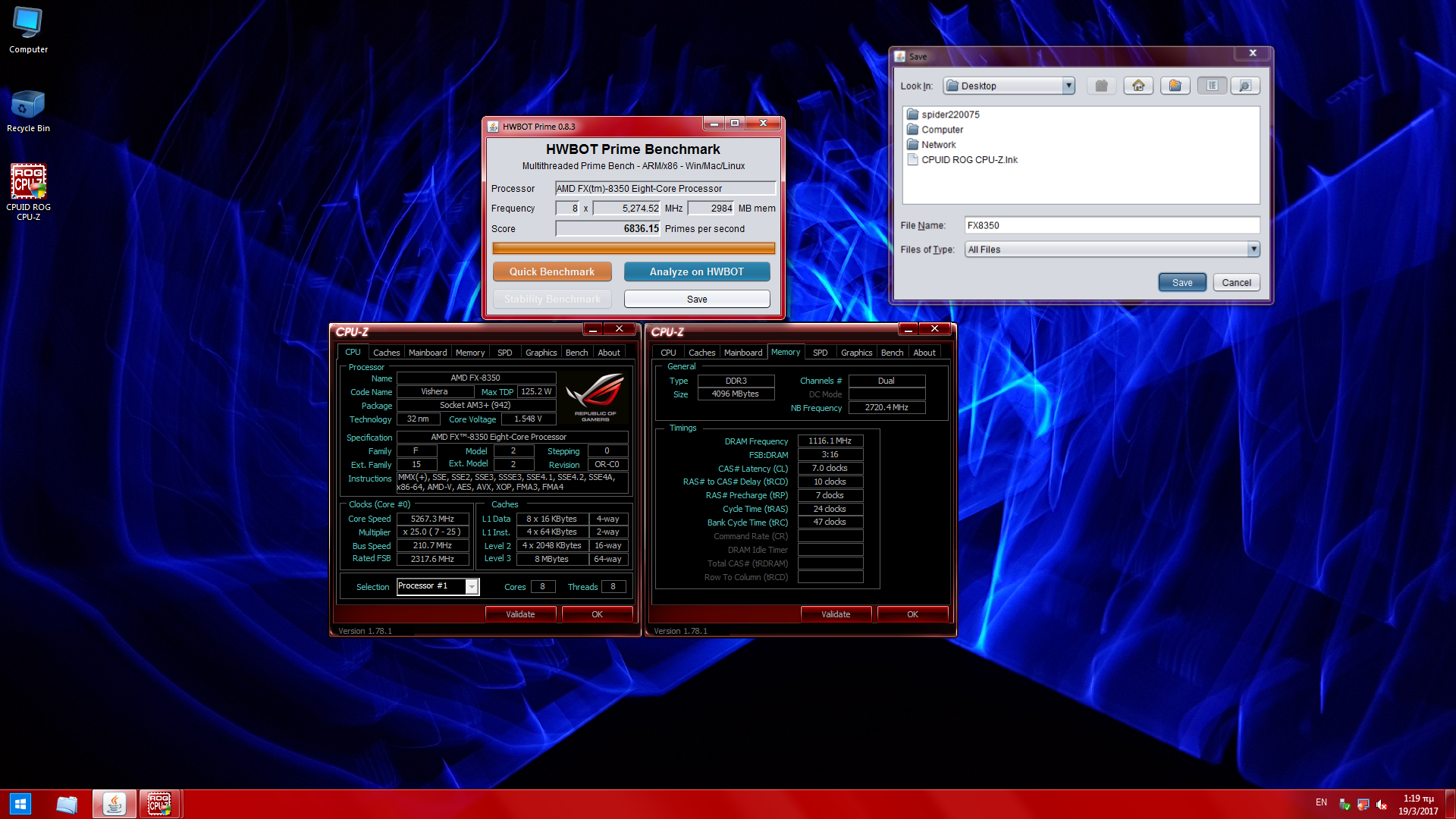Screen dimensions: 1456x819
Task: Open Graphics tab in right CPU-Z window
Action: tap(856, 353)
